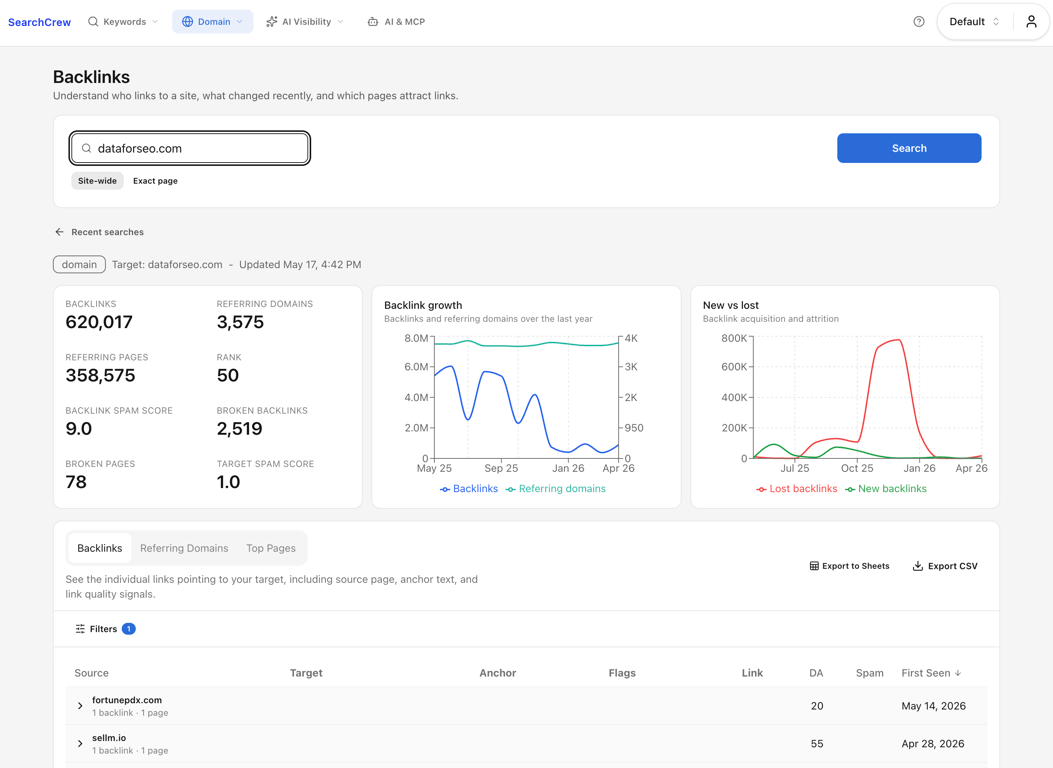Toggle the Backlinks legend series
This screenshot has height=768, width=1053.
tap(469, 489)
